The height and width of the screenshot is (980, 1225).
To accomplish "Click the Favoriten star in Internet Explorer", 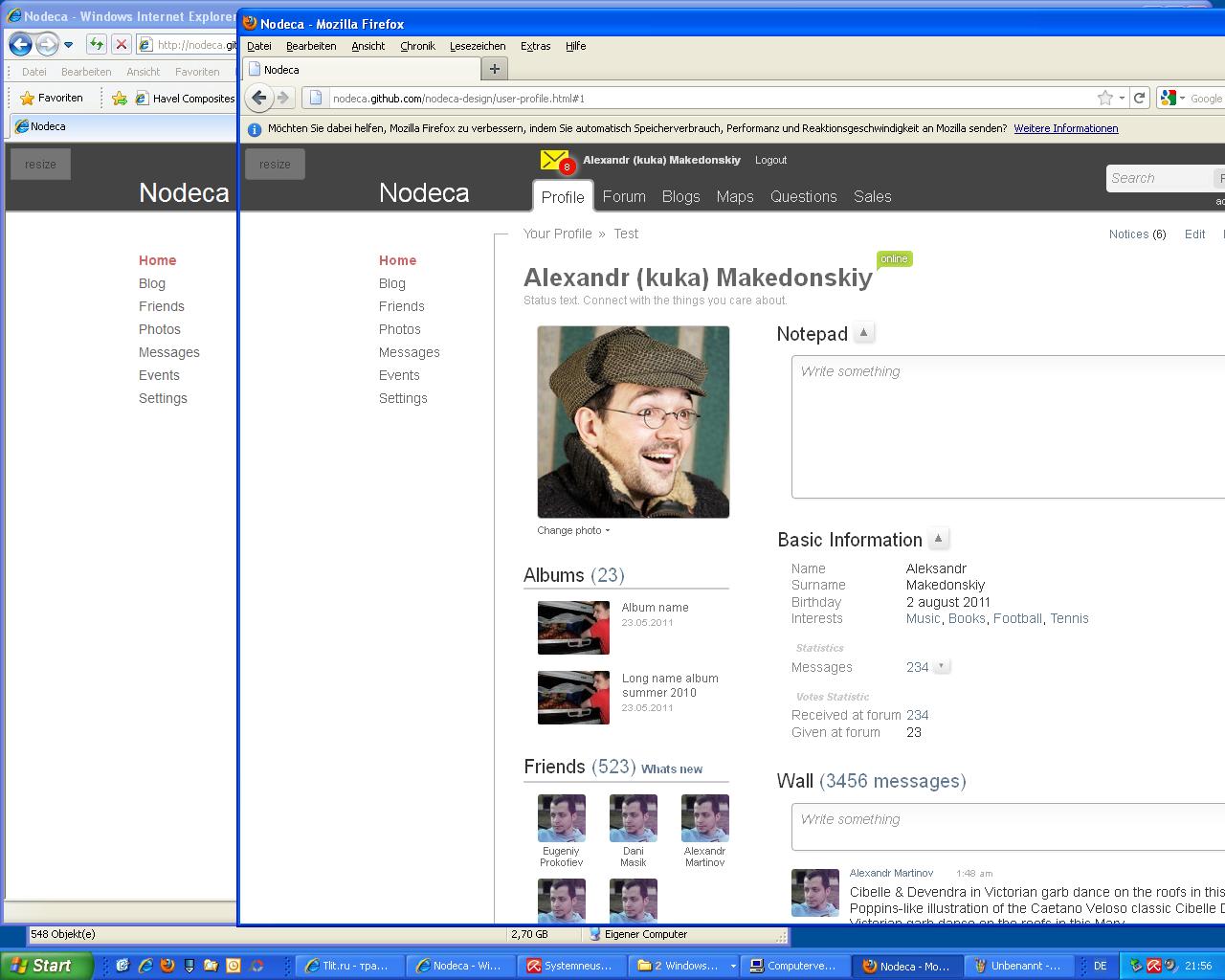I will pyautogui.click(x=27, y=98).
